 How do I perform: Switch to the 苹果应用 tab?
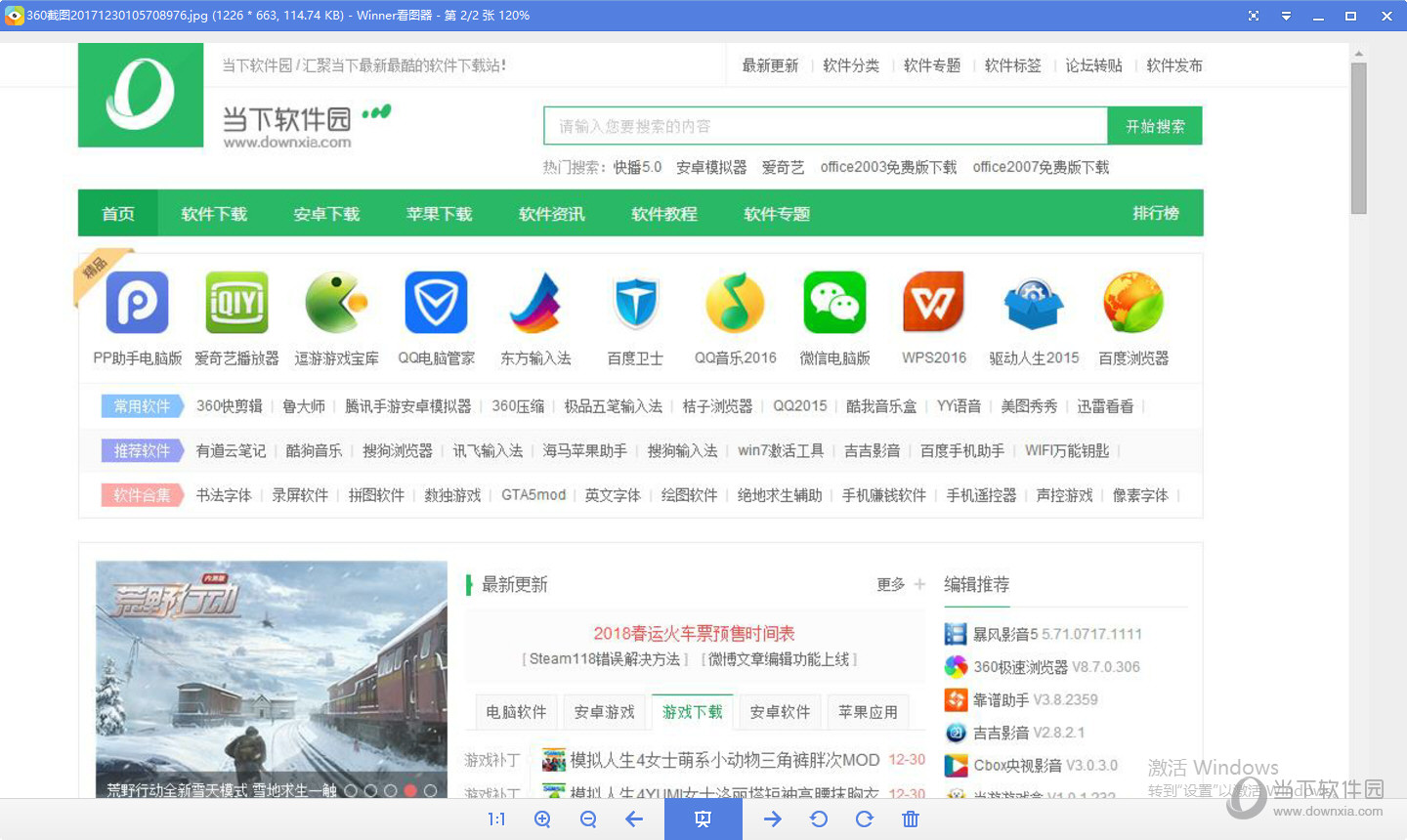coord(868,712)
